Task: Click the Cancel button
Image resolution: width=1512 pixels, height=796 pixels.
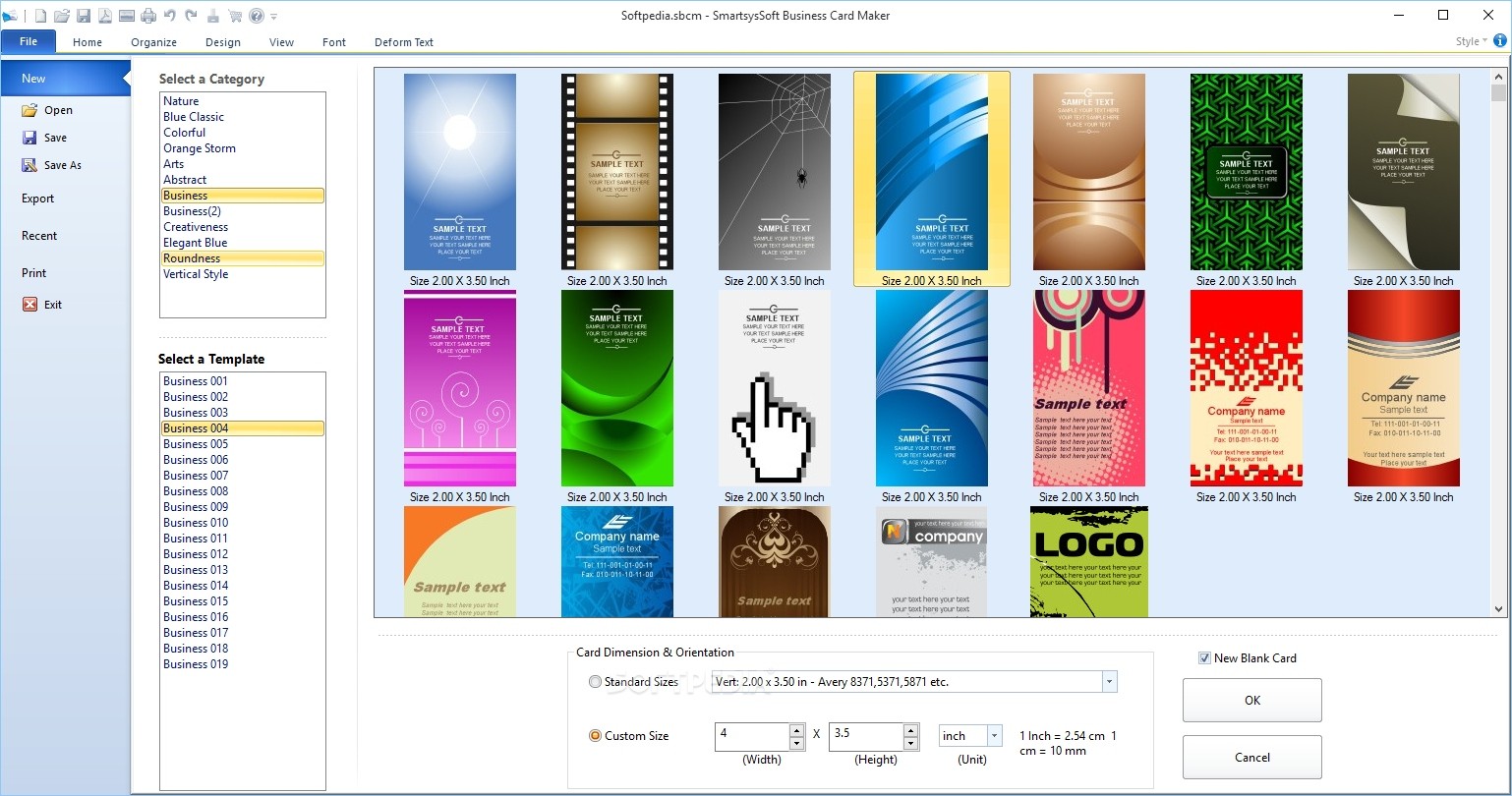Action: coord(1251,758)
